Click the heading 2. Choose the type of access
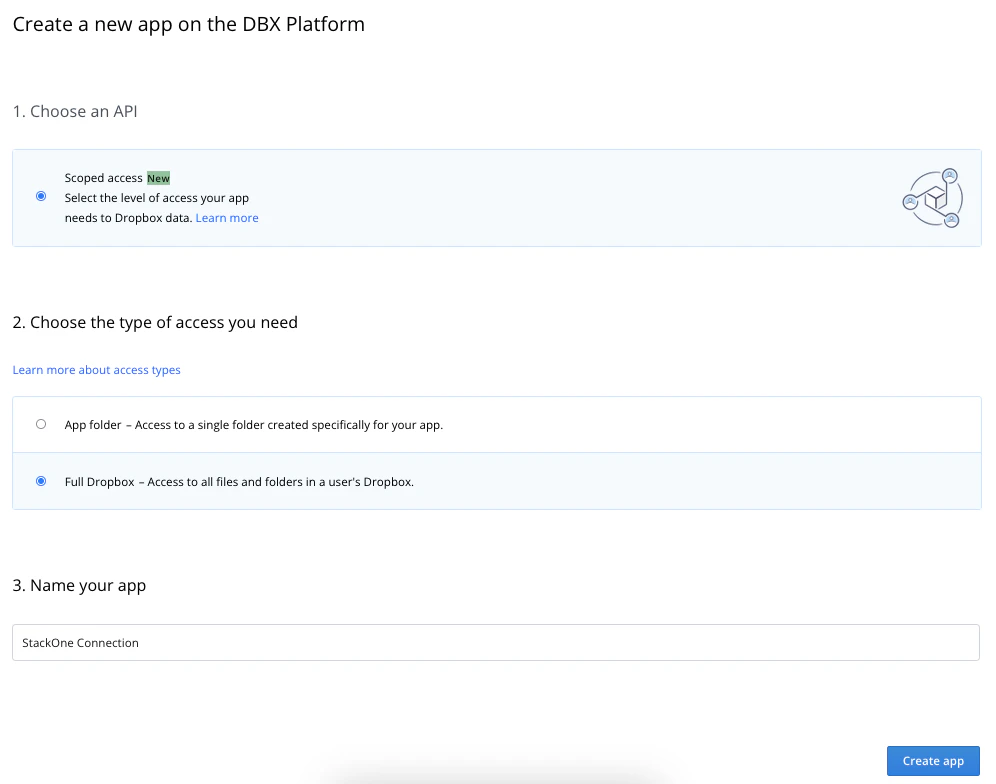Image resolution: width=996 pixels, height=784 pixels. [x=155, y=322]
